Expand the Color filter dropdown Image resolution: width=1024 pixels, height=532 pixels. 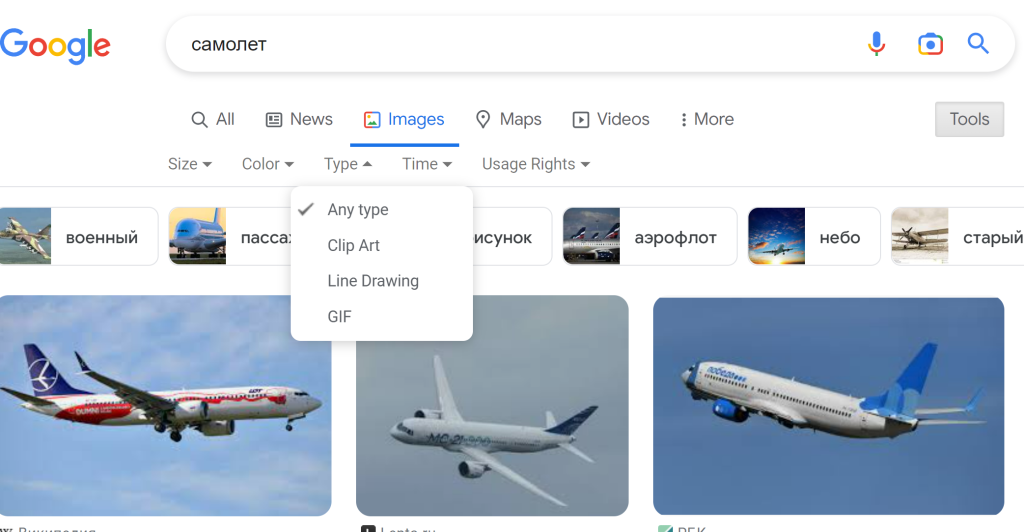268,164
